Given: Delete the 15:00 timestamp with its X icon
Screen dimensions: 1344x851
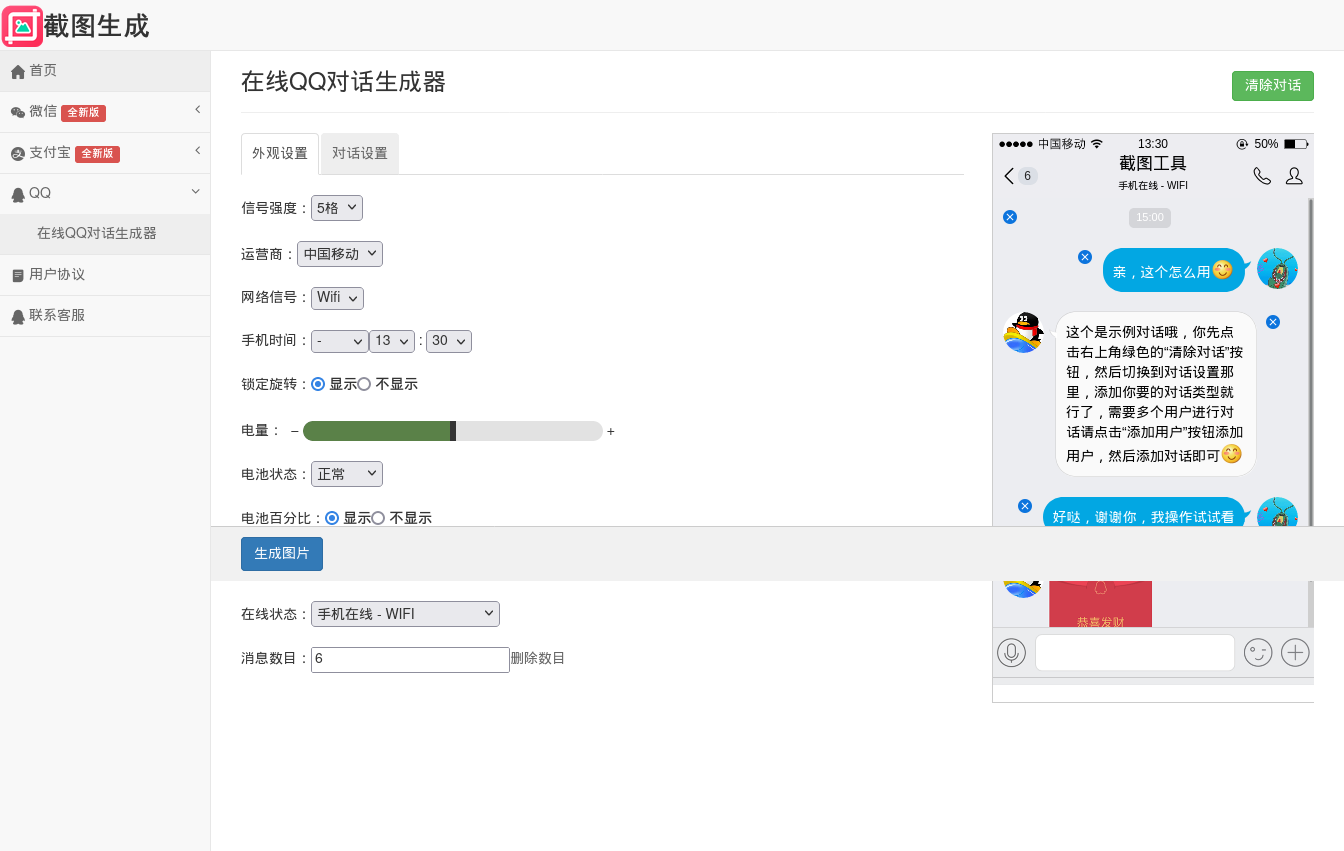Looking at the screenshot, I should coord(1010,217).
